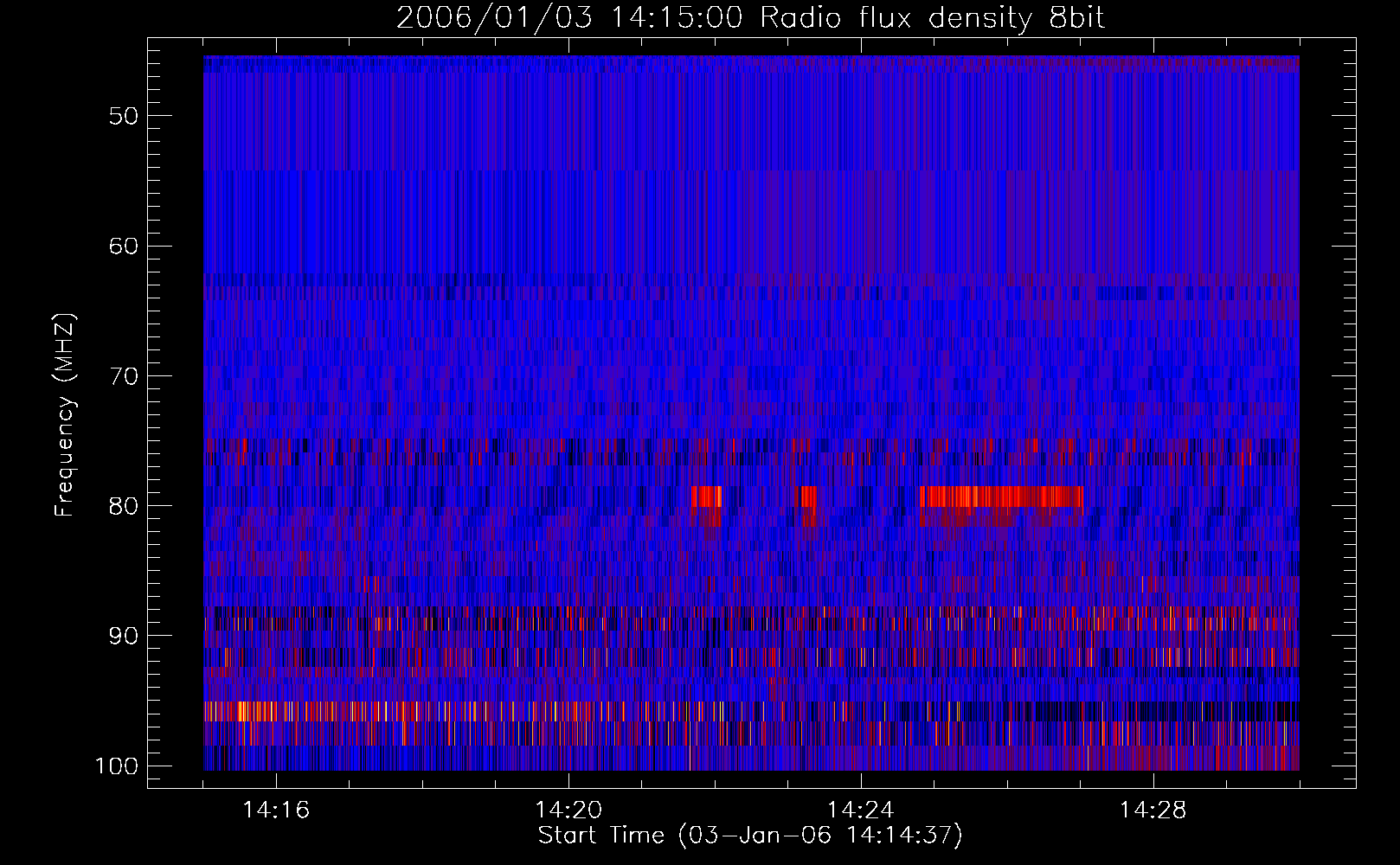Viewport: 1400px width, 865px height.
Task: Click the small red burst at 80 MHz near 14:23
Action: coord(809,497)
